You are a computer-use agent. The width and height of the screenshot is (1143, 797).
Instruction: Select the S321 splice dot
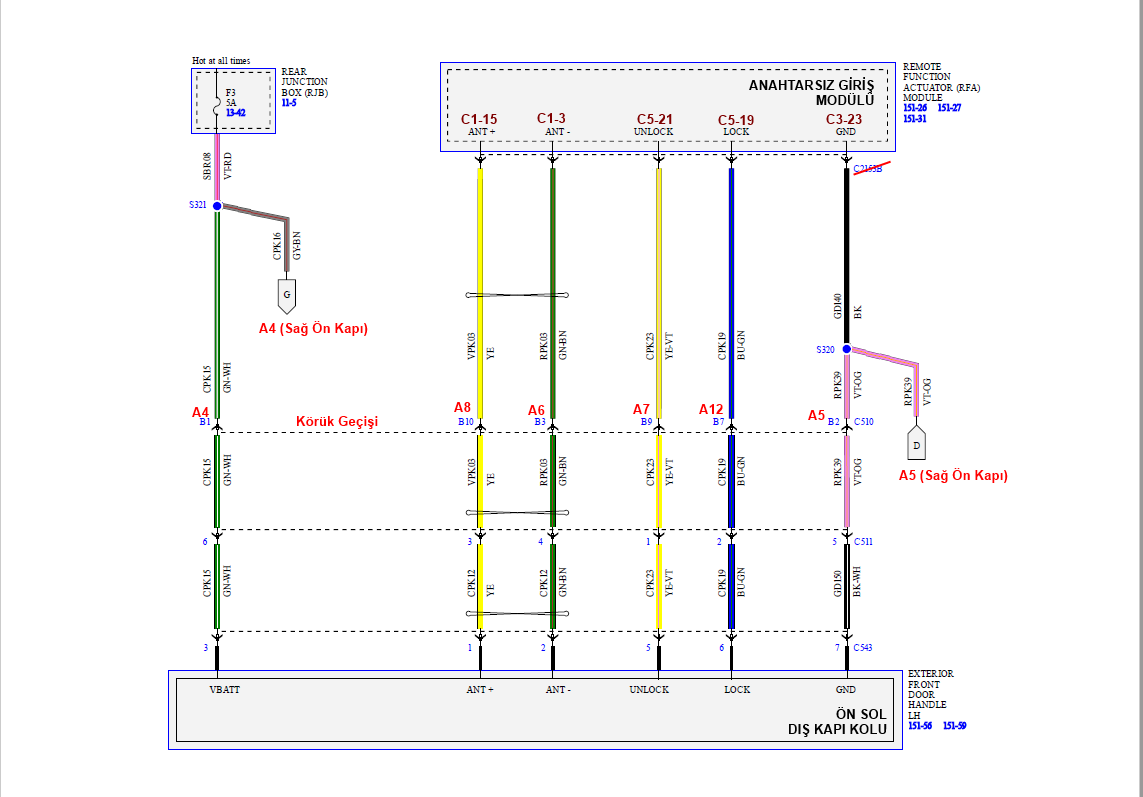pos(217,206)
